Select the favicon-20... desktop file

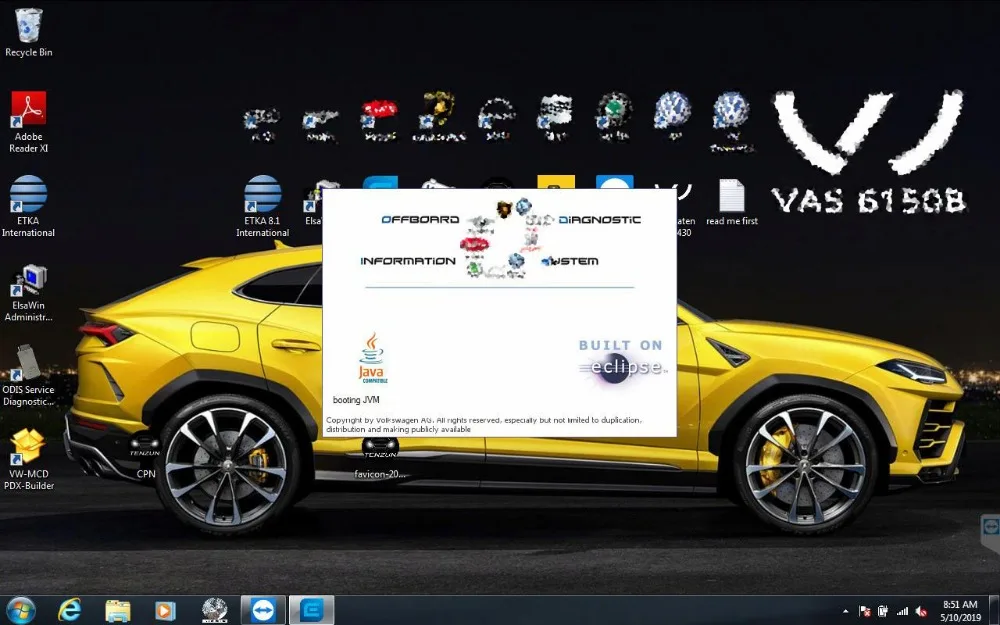[380, 458]
